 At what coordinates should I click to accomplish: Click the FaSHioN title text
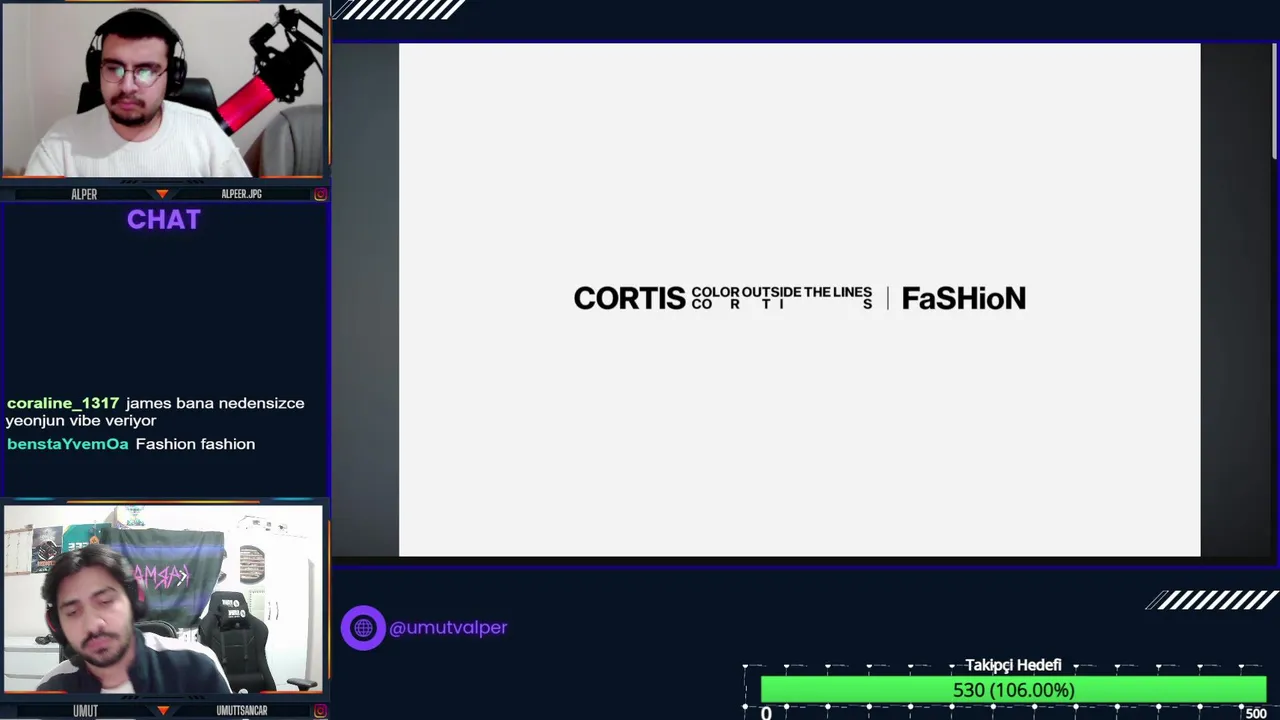(964, 298)
